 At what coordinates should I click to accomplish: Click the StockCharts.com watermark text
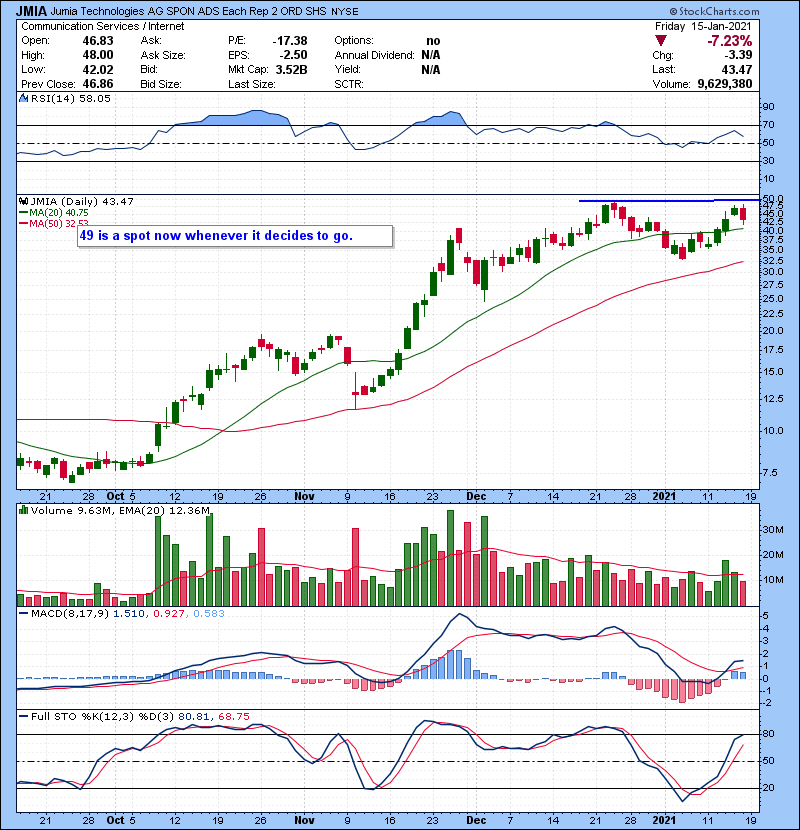[714, 11]
